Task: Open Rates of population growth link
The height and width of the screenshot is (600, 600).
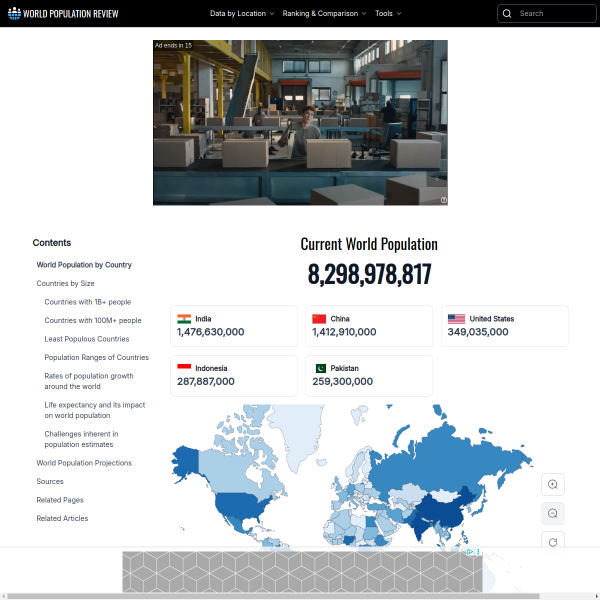Action: coord(89,381)
